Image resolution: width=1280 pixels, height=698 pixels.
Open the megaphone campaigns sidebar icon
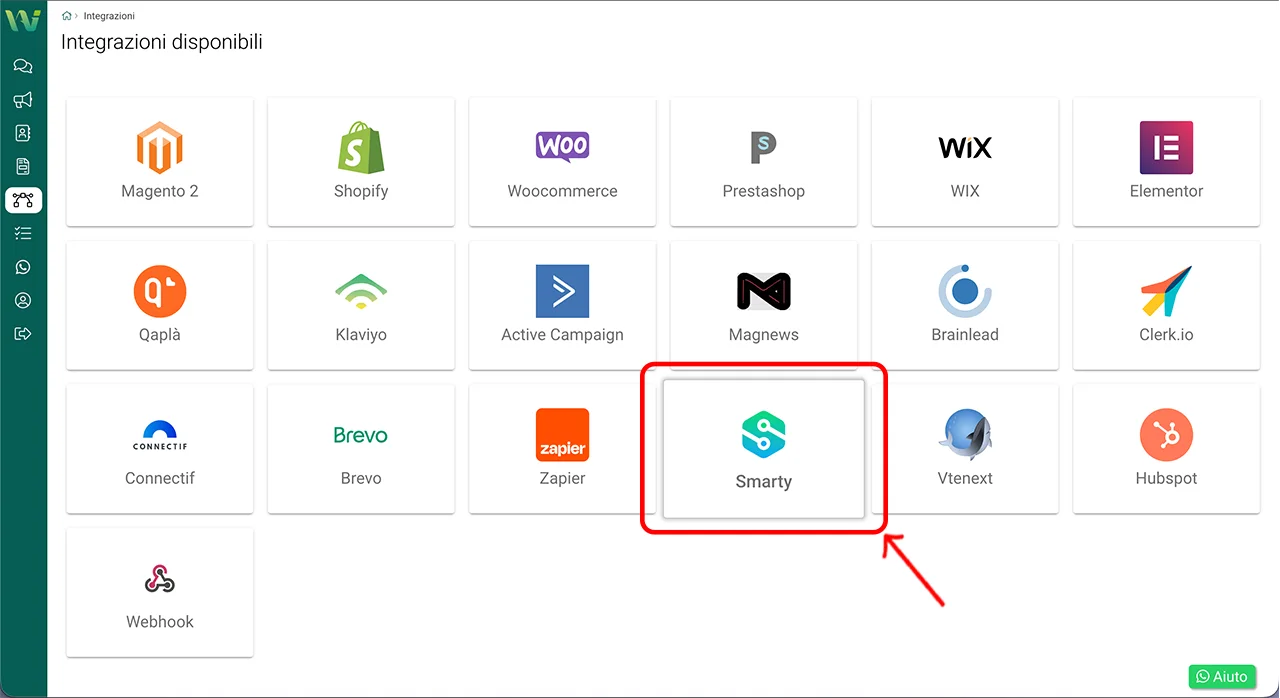click(23, 100)
